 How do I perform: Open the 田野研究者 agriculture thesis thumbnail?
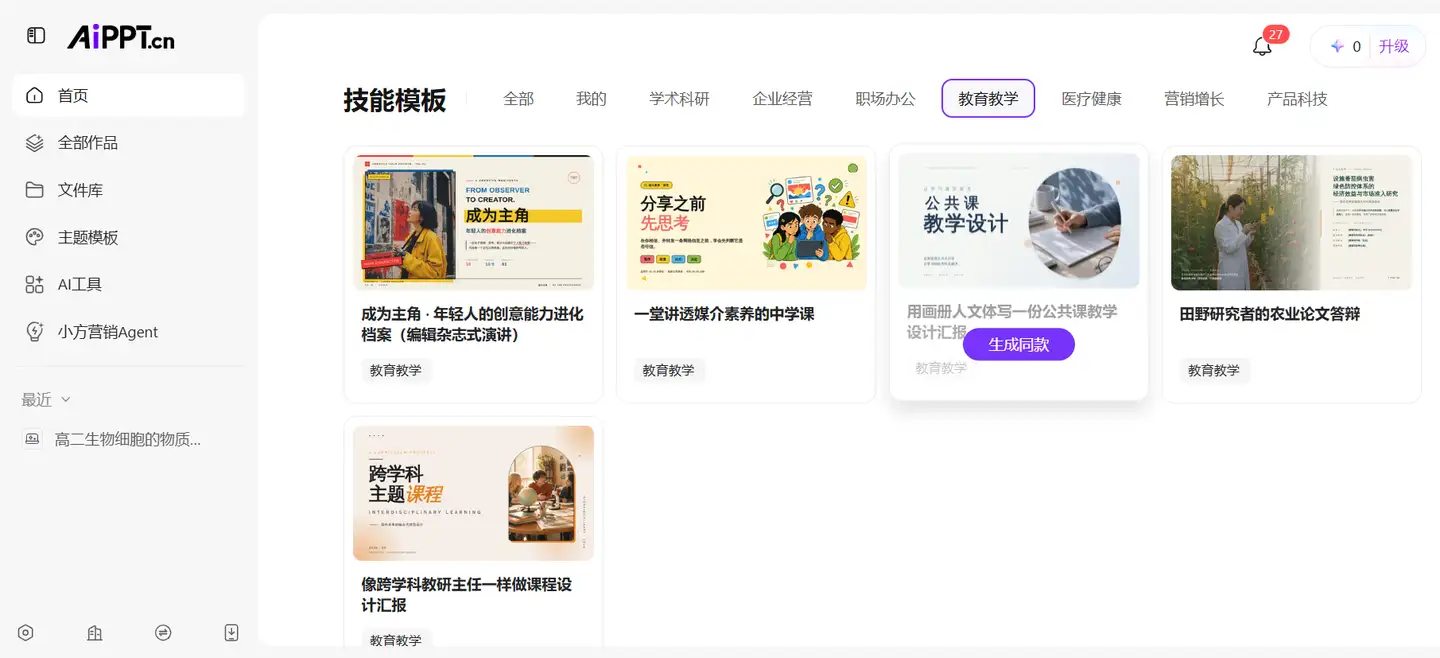(x=1292, y=222)
